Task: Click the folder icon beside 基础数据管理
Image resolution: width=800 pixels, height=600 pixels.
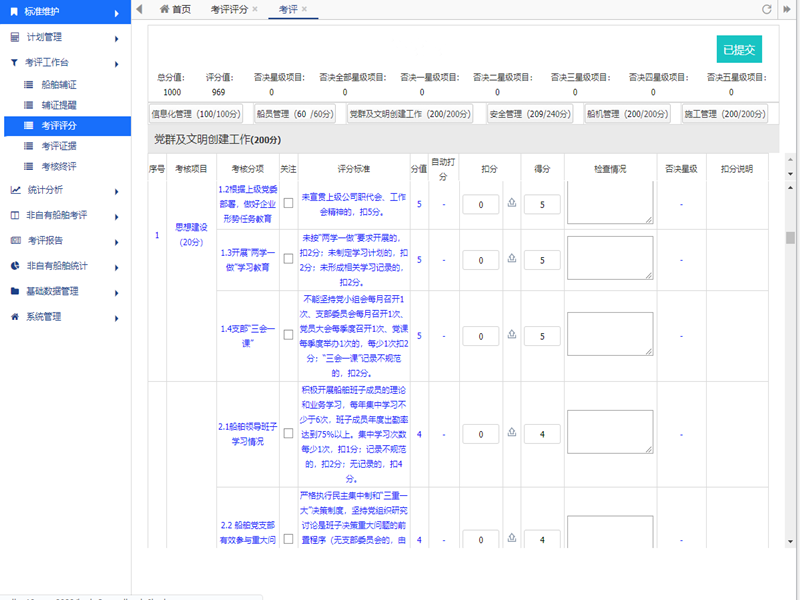Action: (15, 292)
